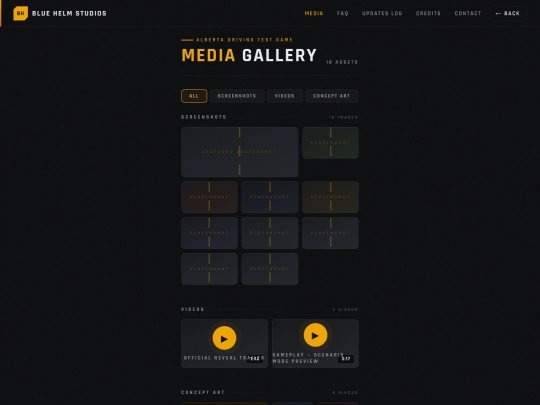Open the green screenshot beside the featured one
This screenshot has height=405, width=540.
pyautogui.click(x=330, y=143)
